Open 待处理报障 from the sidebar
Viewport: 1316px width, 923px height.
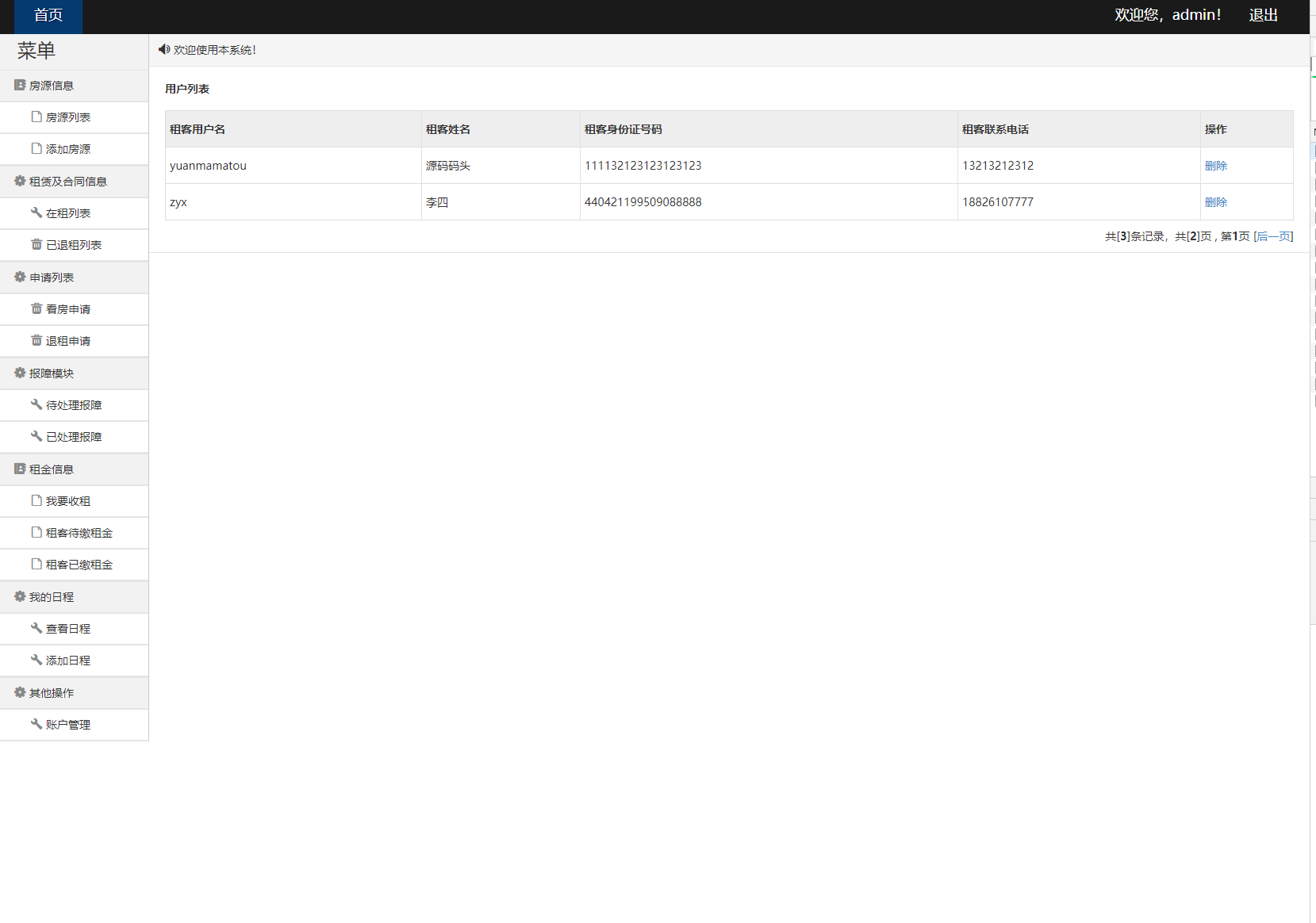coord(74,405)
